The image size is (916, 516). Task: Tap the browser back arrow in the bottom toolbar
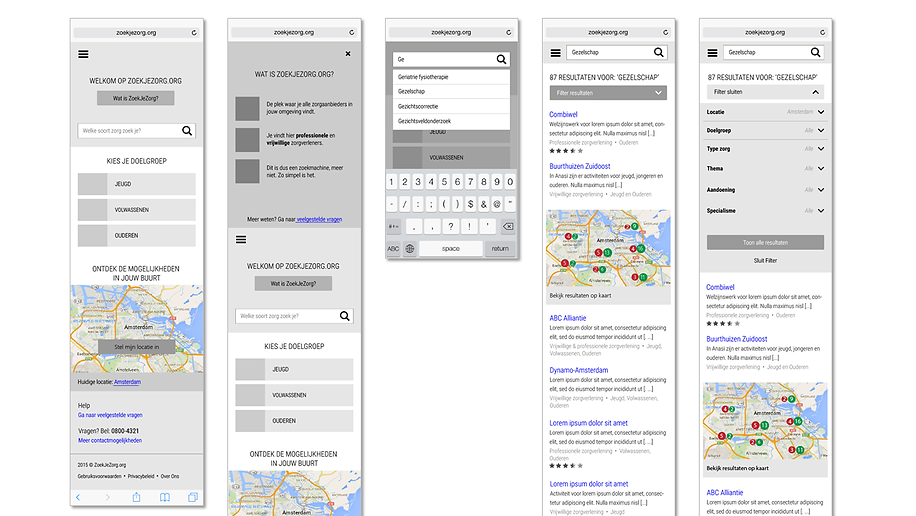78,497
